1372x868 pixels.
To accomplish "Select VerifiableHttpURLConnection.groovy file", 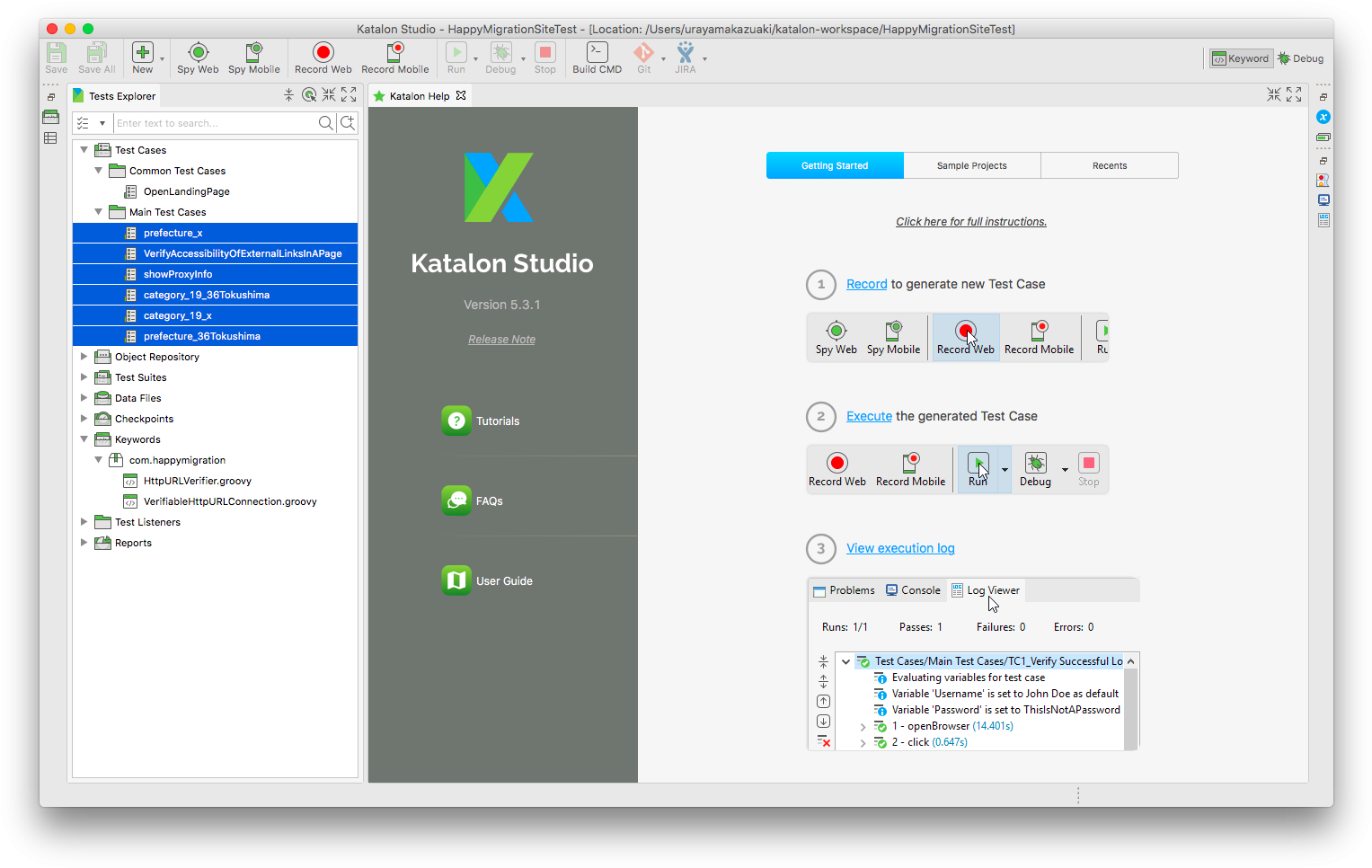I will click(230, 501).
